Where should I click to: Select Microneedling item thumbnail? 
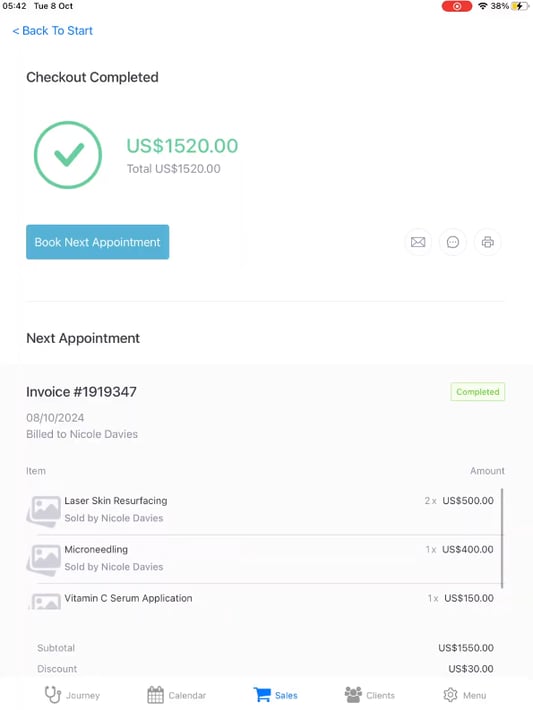click(43, 560)
